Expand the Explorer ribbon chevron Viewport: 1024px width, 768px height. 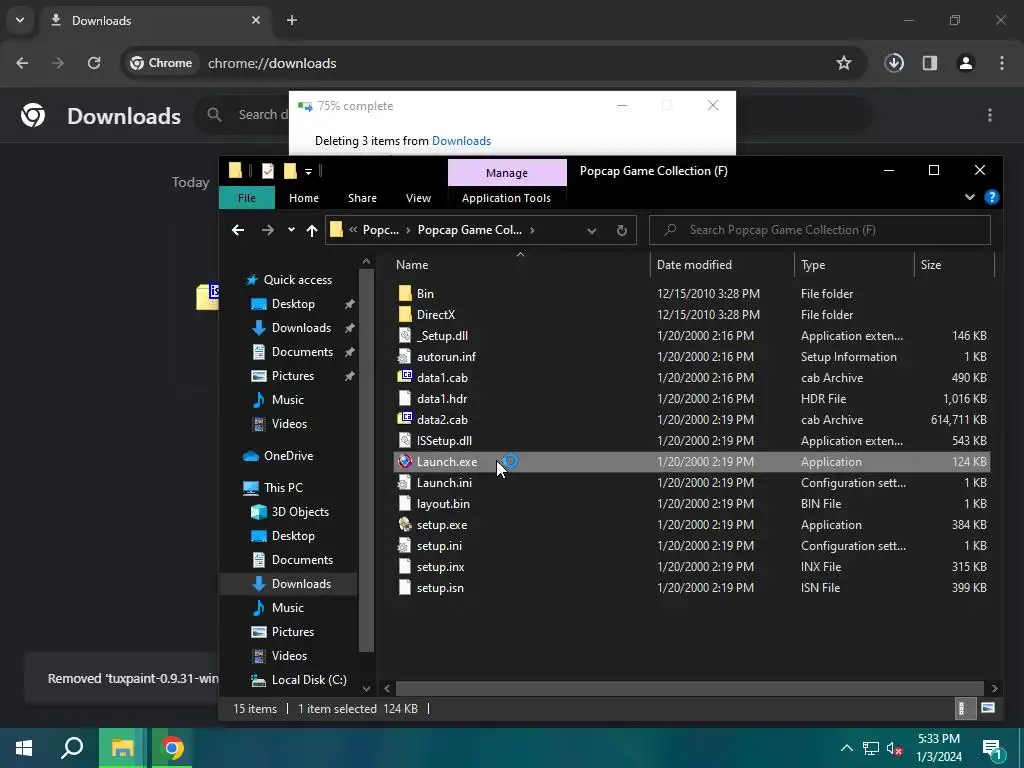point(970,197)
